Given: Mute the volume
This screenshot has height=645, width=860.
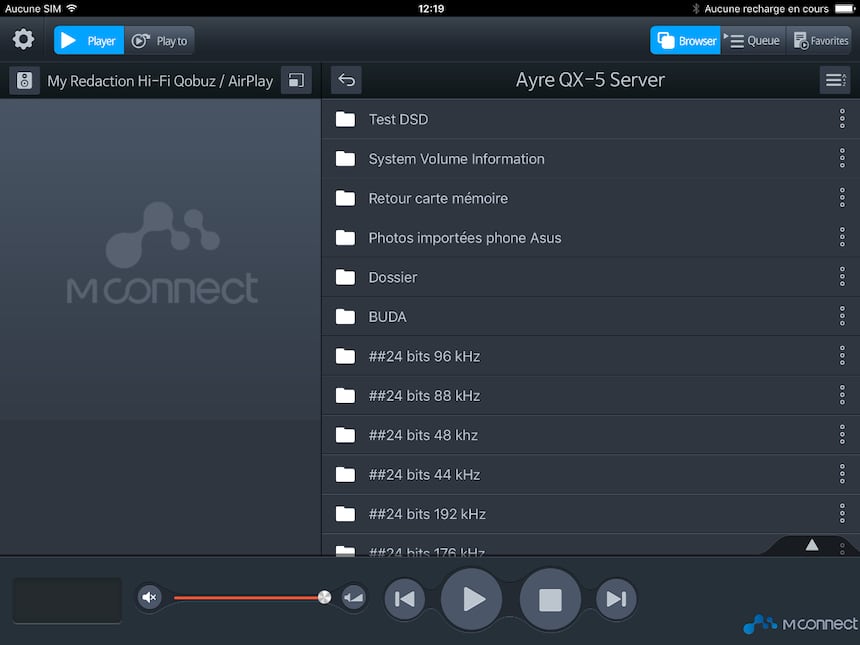Looking at the screenshot, I should coord(149,597).
